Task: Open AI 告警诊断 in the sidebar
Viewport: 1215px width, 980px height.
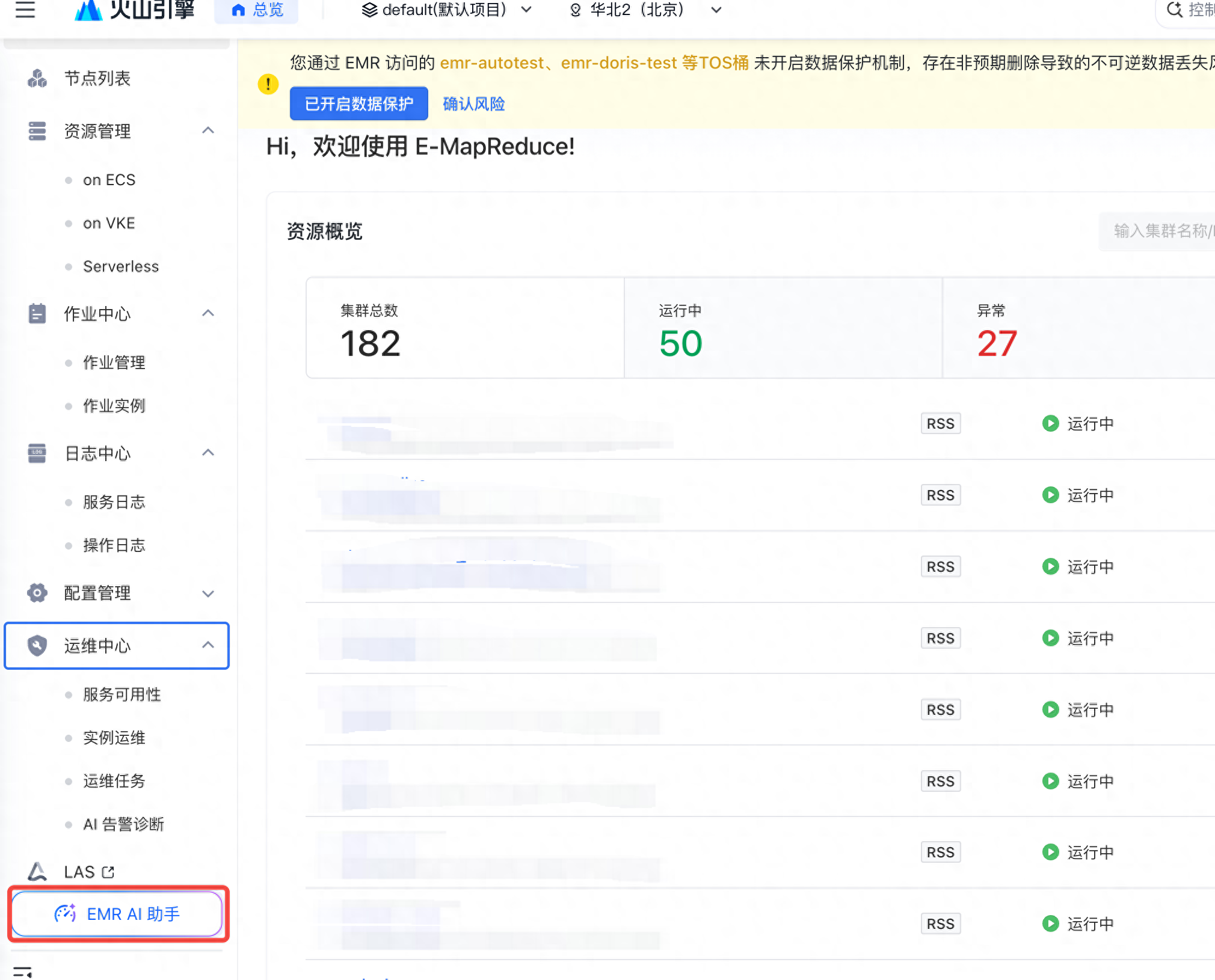Action: pos(123,824)
